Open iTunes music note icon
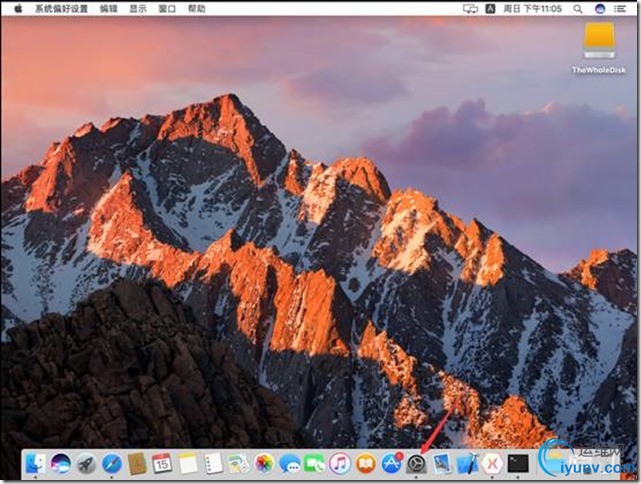The height and width of the screenshot is (484, 641). point(340,464)
